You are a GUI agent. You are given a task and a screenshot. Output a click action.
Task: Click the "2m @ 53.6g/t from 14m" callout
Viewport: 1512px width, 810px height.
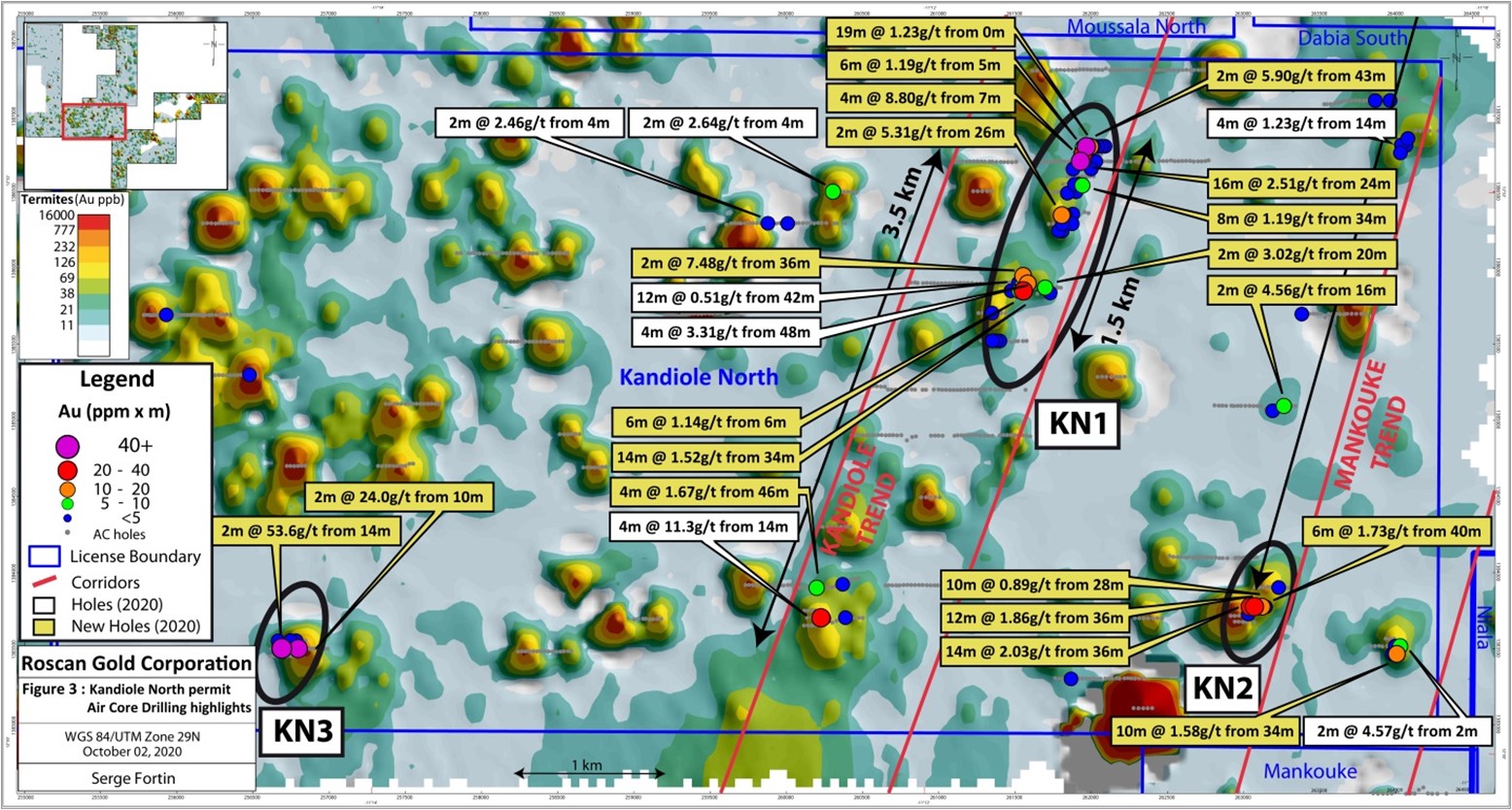click(305, 530)
